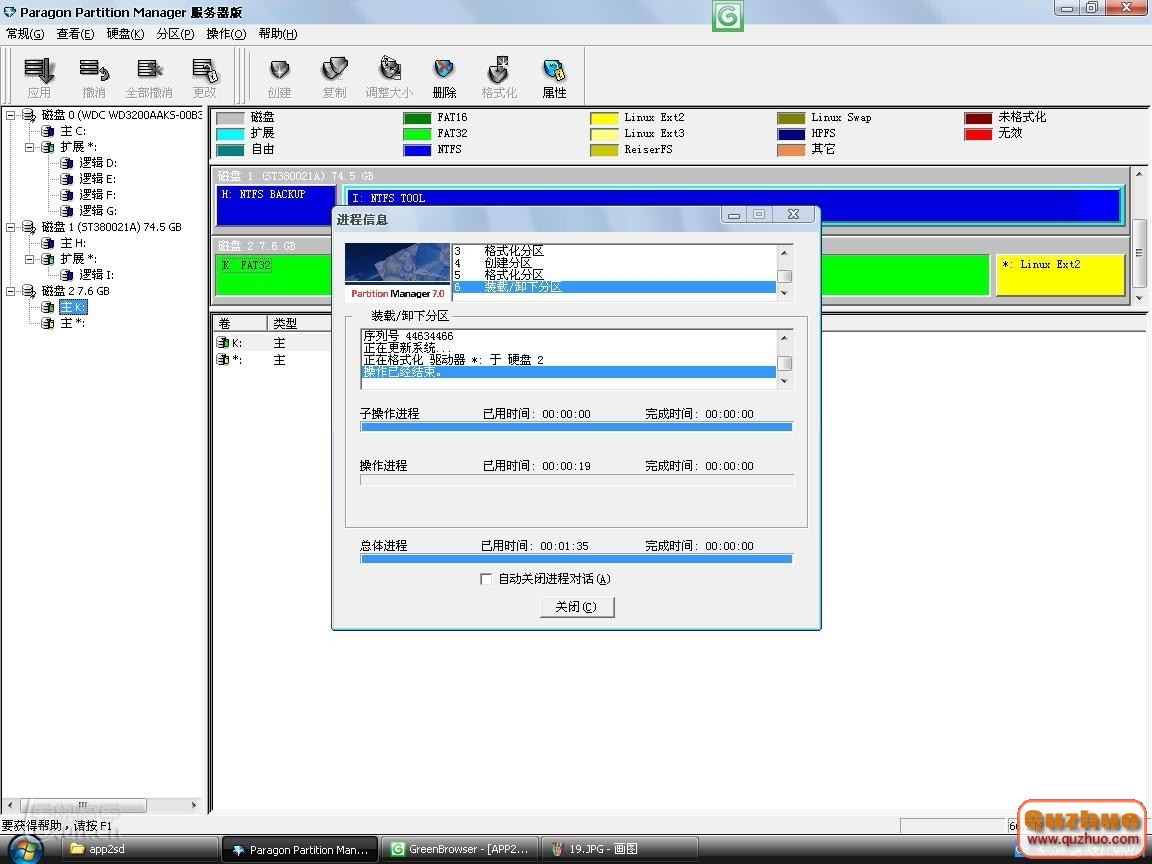The image size is (1152, 864).
Task: Click the 应用 (Apply) toolbar icon
Action: 39,71
